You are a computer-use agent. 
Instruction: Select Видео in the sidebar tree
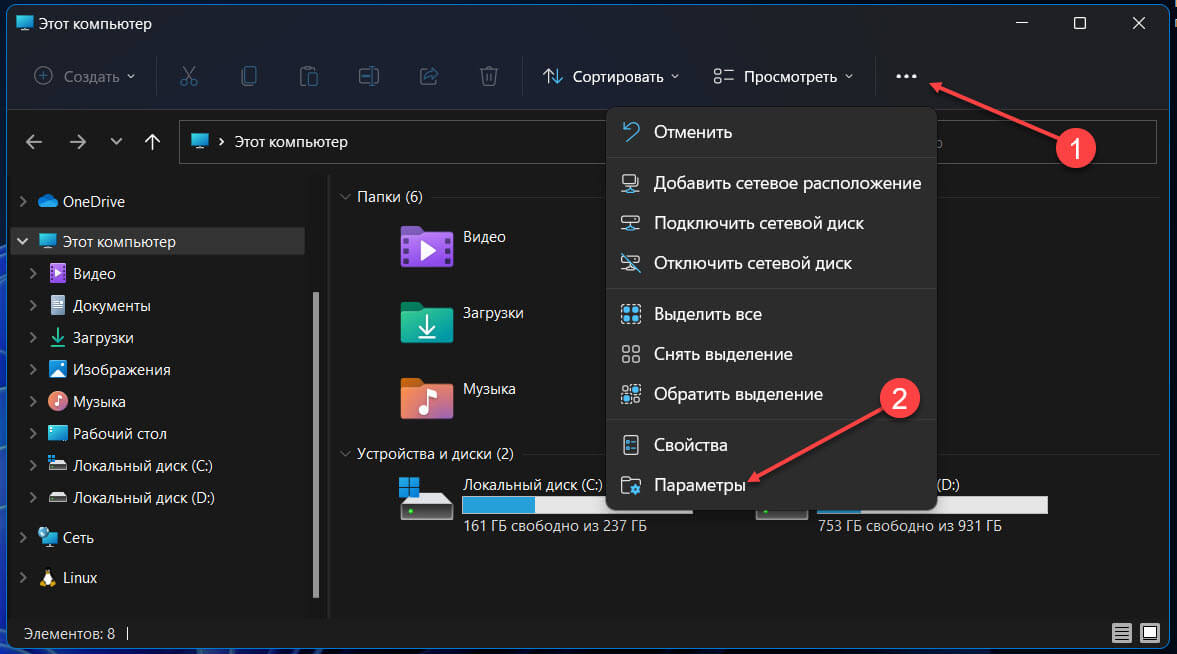[x=94, y=273]
